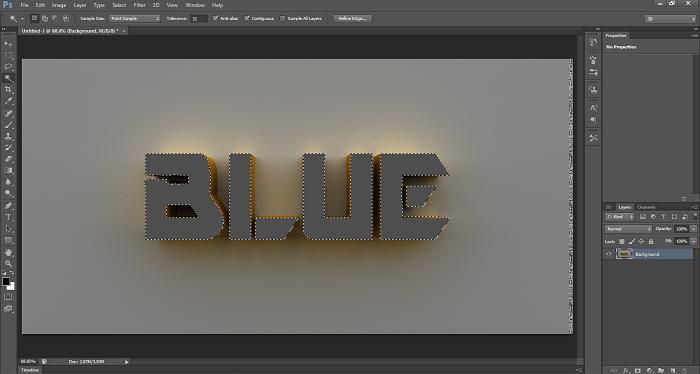The image size is (700, 374).
Task: Select the Rectangular Marquee tool
Action: 8,55
